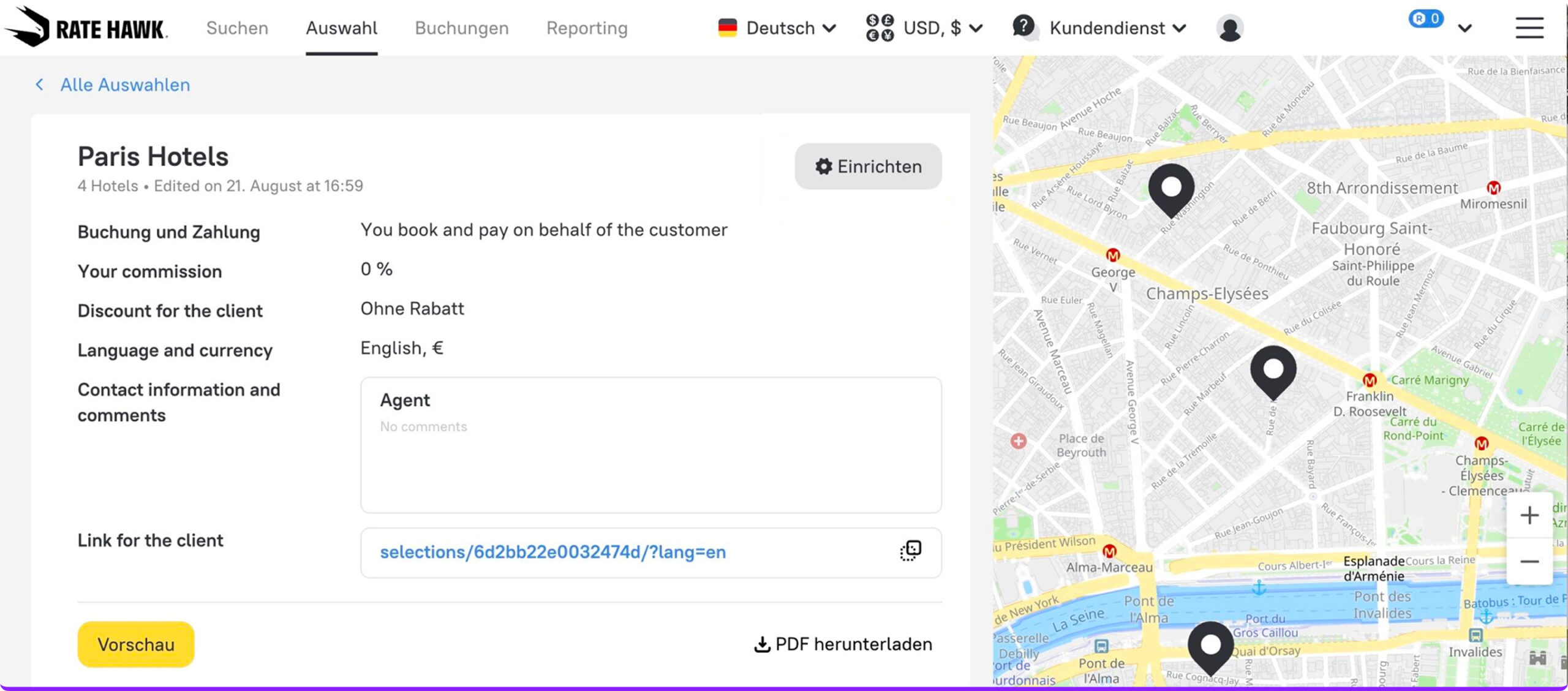The image size is (1568, 691).
Task: Click the Einrichten settings button
Action: tap(868, 167)
